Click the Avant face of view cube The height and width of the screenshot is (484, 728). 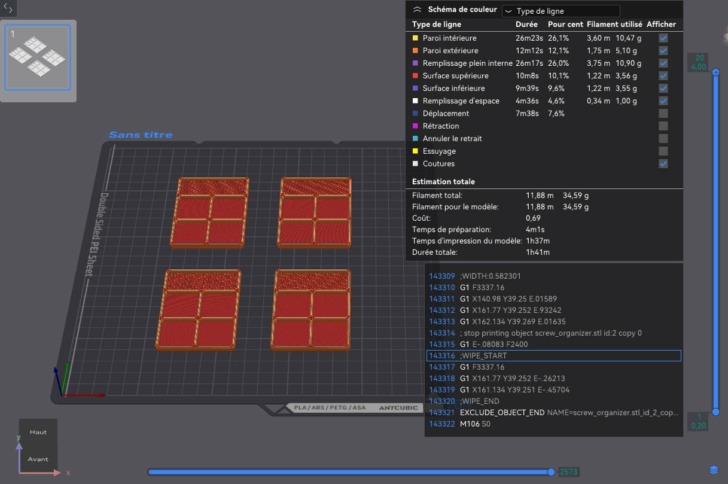click(x=38, y=459)
